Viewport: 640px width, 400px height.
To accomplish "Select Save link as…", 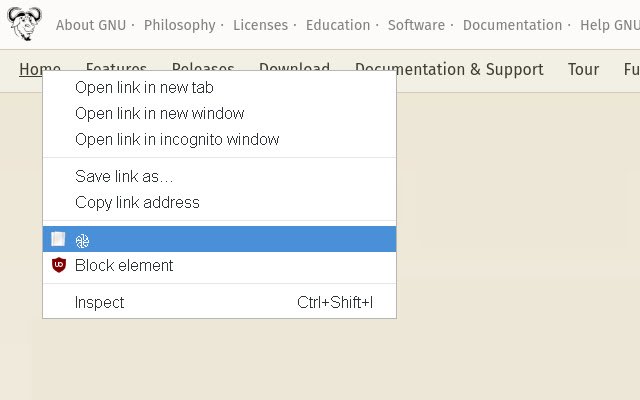I will (220, 176).
